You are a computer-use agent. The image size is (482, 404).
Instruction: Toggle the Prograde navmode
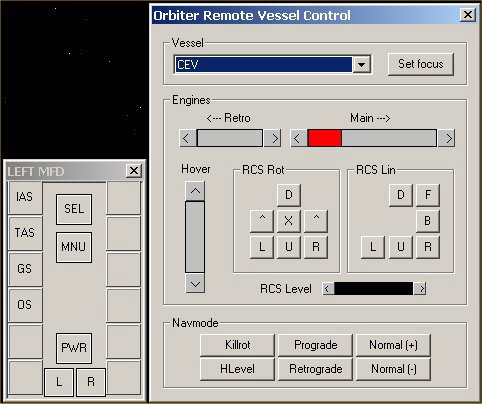coord(315,345)
